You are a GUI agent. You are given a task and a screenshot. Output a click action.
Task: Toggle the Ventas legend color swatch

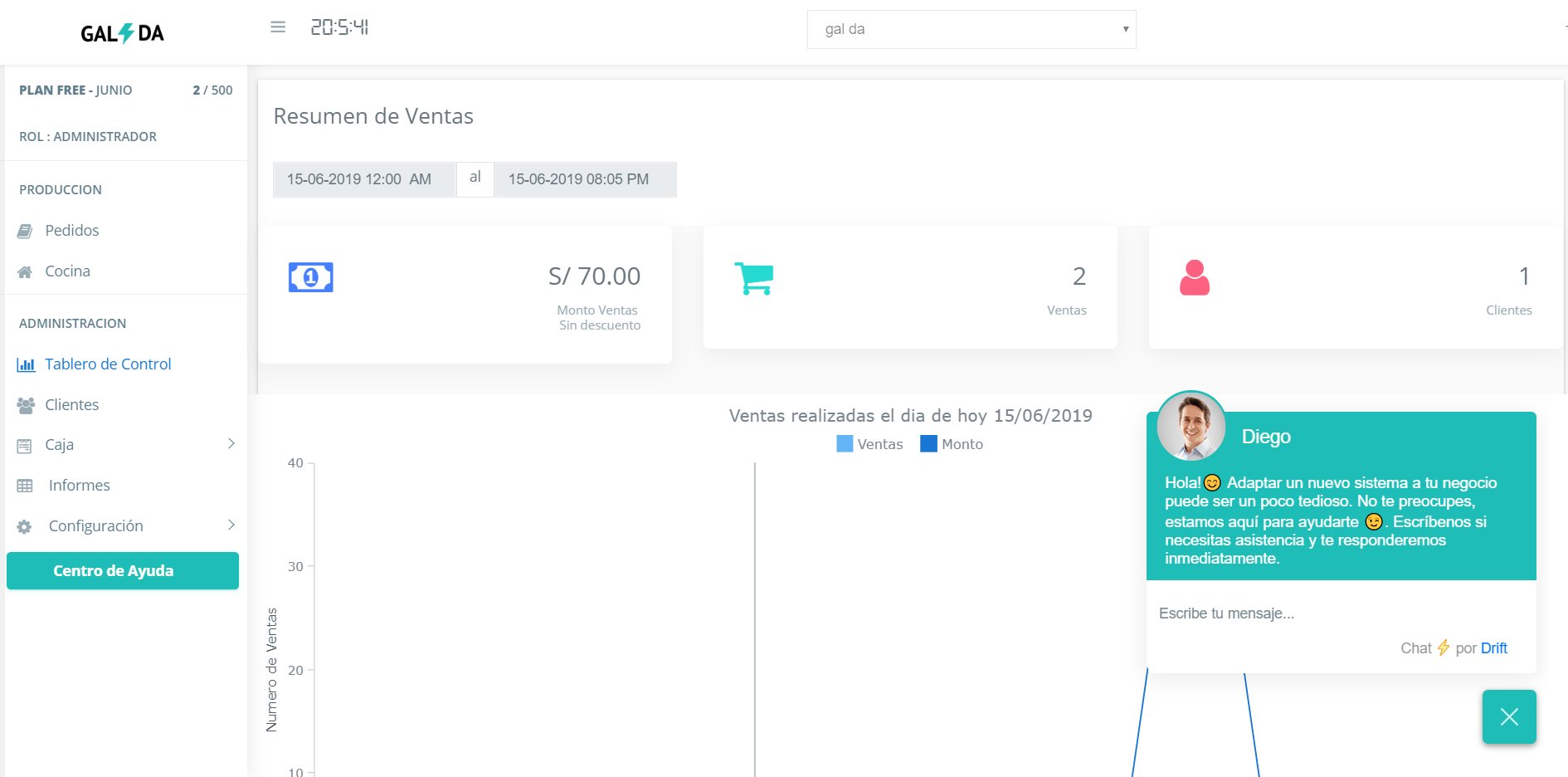pyautogui.click(x=845, y=444)
